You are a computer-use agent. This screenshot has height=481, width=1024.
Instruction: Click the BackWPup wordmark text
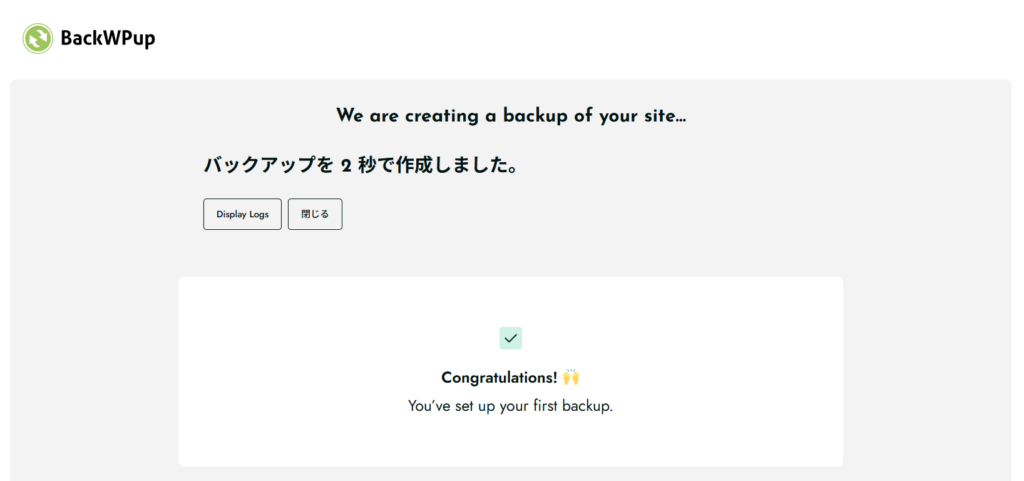coord(108,39)
